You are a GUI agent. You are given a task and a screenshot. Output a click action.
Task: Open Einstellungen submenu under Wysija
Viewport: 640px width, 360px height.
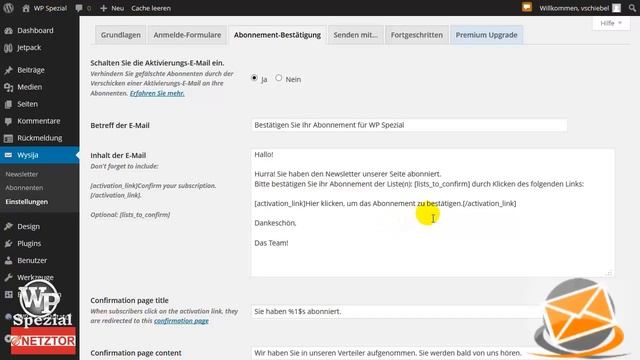[27, 202]
